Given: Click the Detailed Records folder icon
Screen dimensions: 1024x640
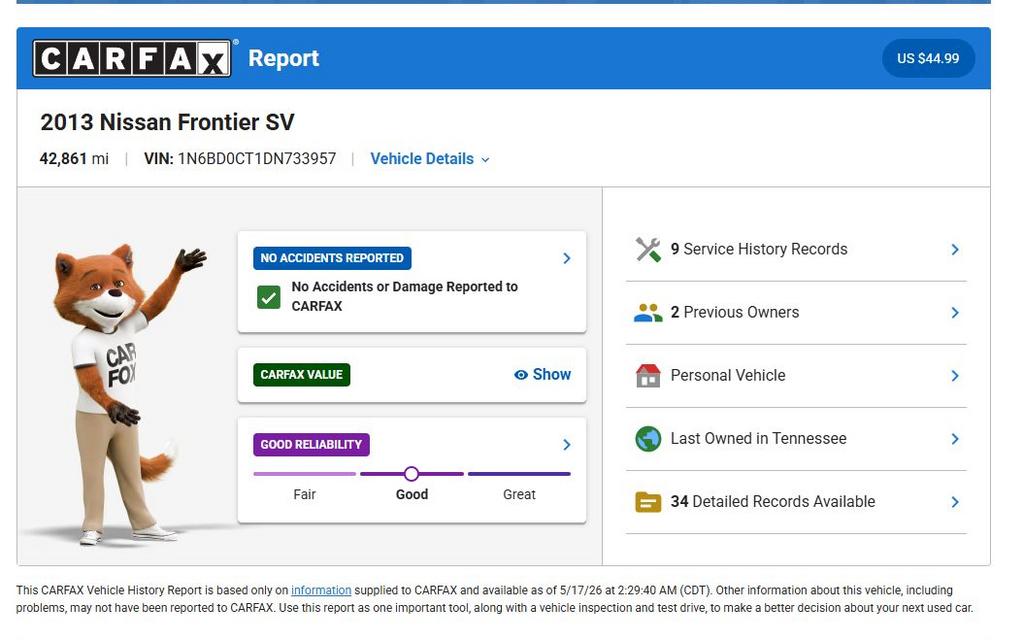Looking at the screenshot, I should 648,502.
